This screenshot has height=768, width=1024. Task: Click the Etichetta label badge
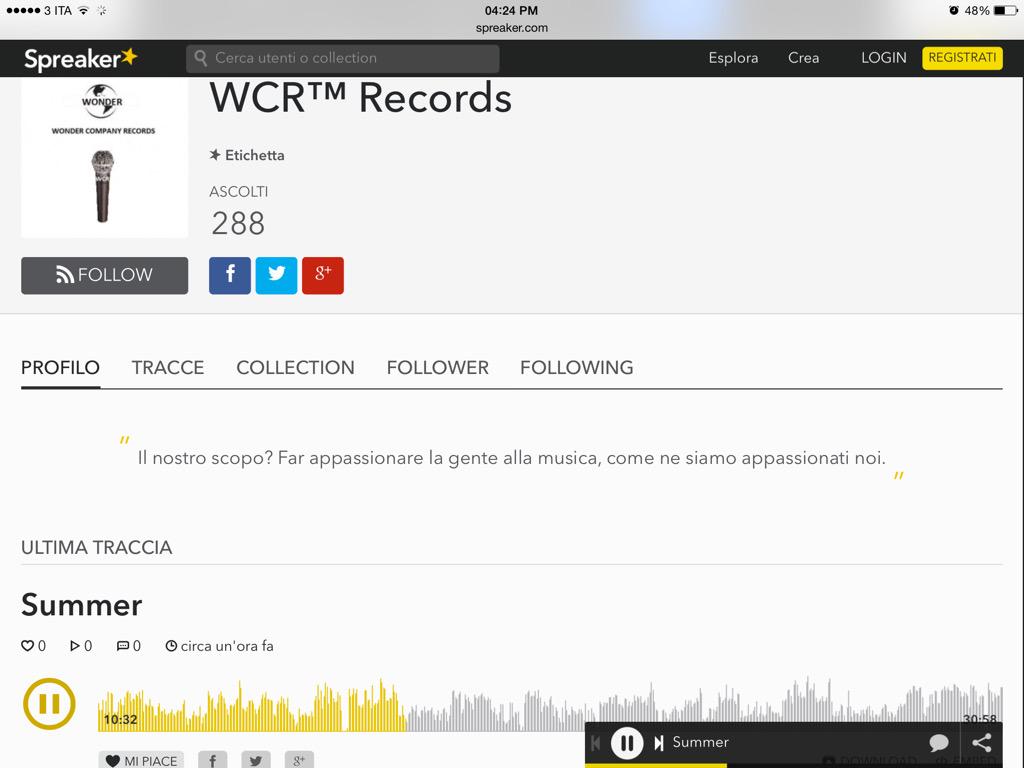pos(247,155)
